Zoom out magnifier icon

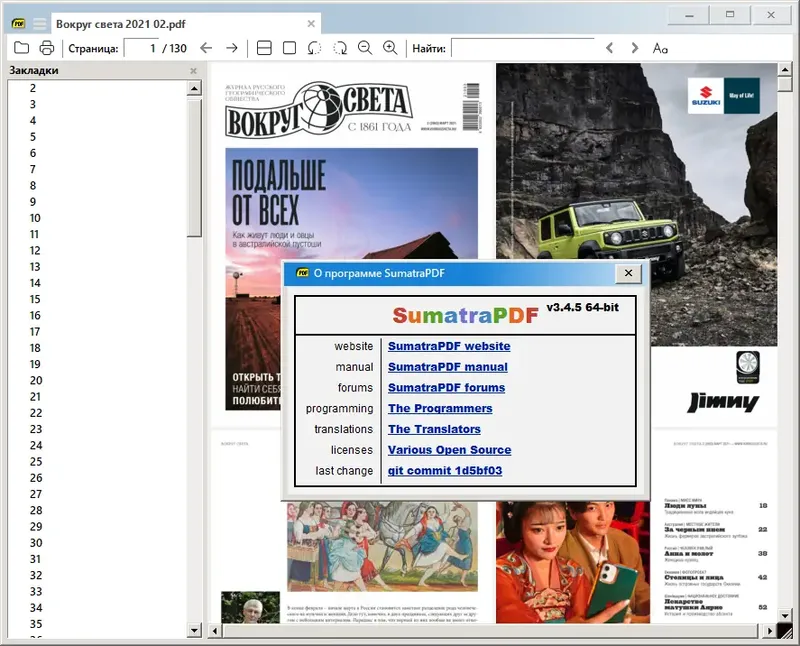(x=365, y=48)
